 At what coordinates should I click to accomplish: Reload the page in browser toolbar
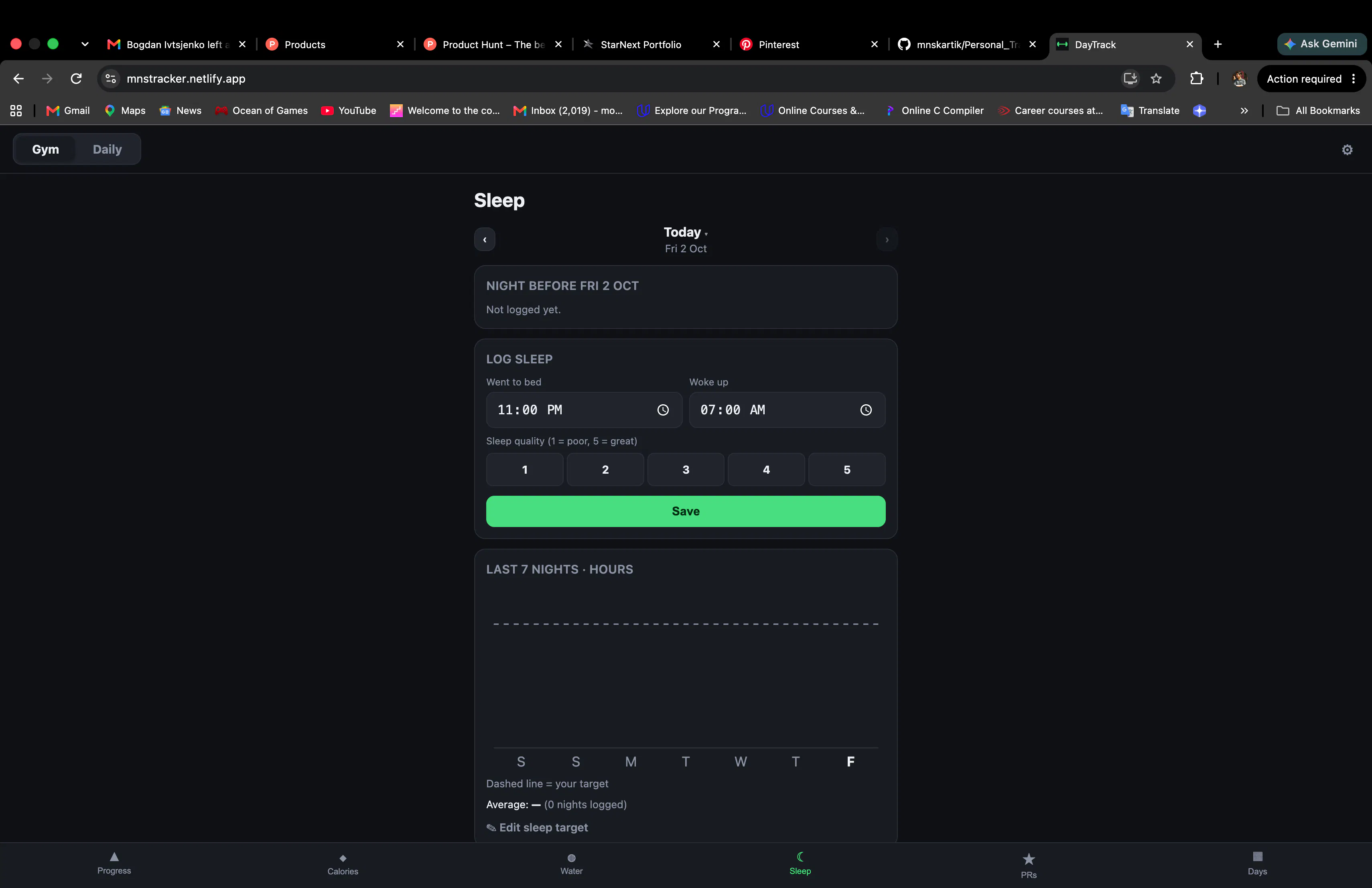pyautogui.click(x=76, y=78)
